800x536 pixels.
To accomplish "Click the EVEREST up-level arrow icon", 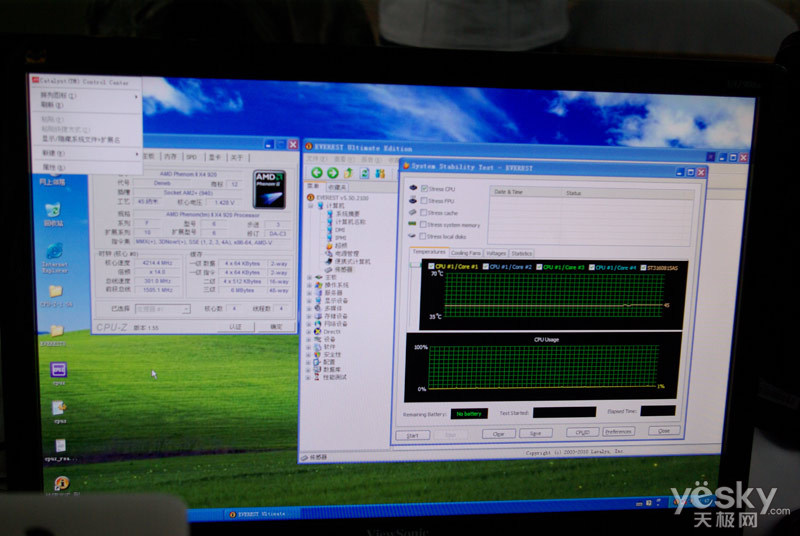I will tap(349, 173).
